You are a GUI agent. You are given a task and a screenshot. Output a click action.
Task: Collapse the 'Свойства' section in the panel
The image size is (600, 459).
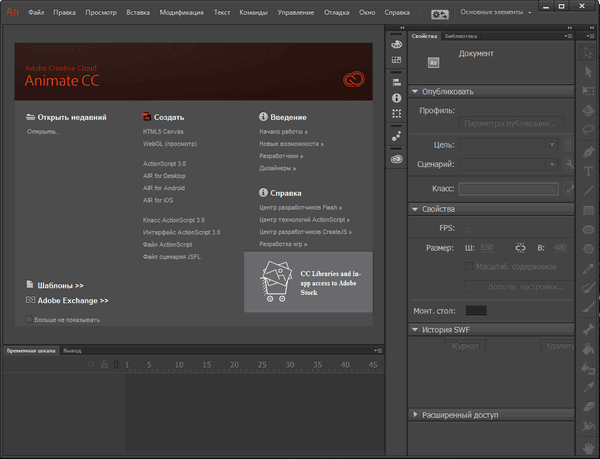coord(415,209)
